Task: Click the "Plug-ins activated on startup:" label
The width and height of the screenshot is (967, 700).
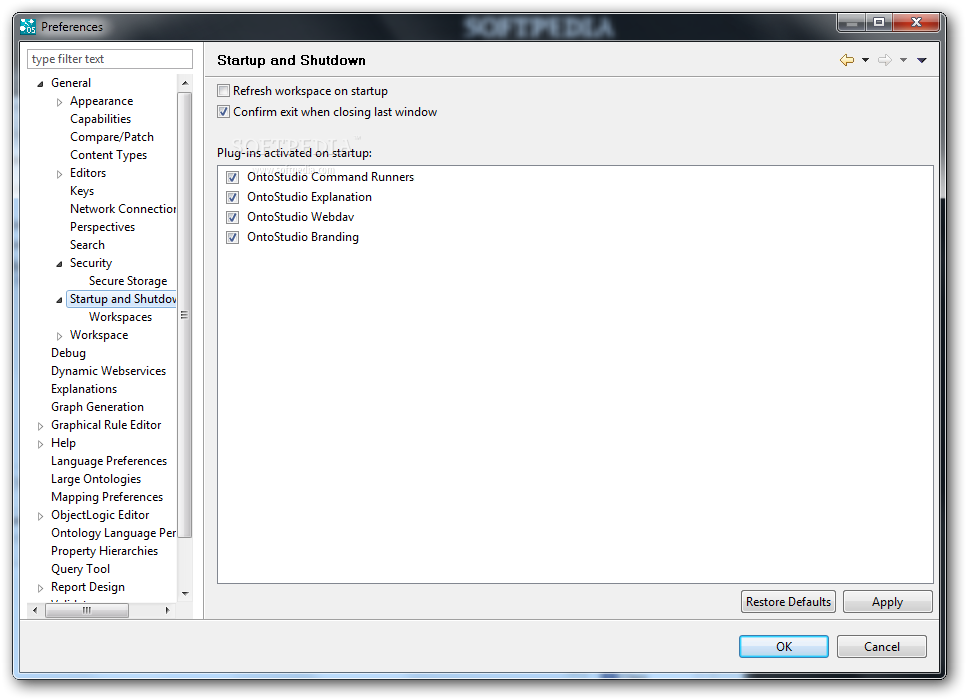Action: [x=294, y=153]
